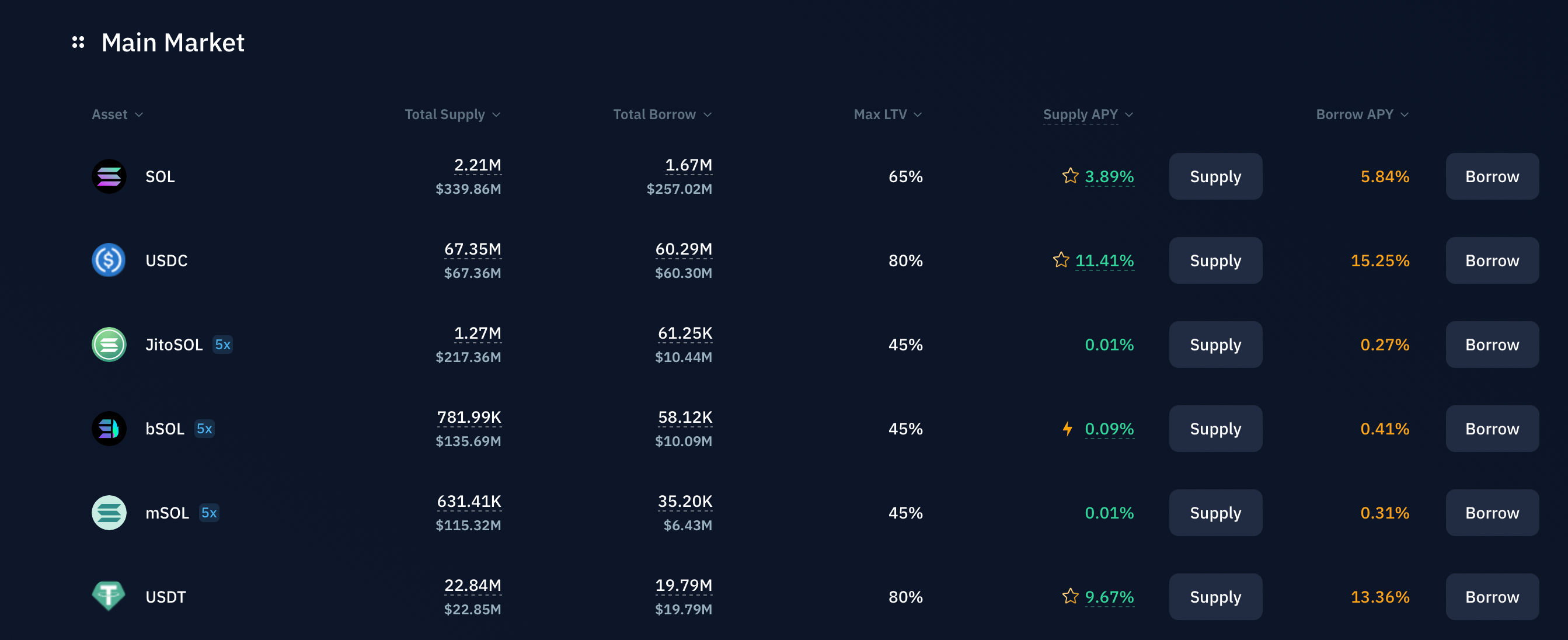The height and width of the screenshot is (640, 1568).
Task: Click bSOL total supply 781.99K
Action: pyautogui.click(x=469, y=417)
